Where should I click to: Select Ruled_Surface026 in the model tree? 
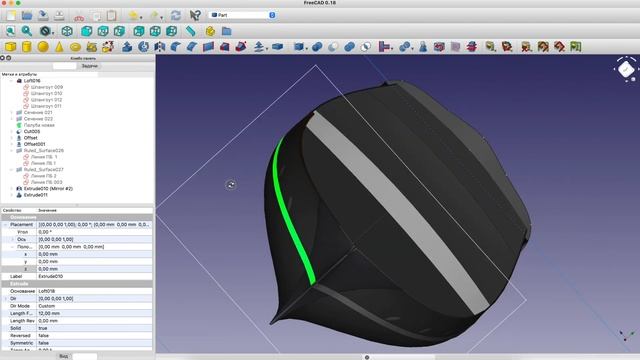44,151
